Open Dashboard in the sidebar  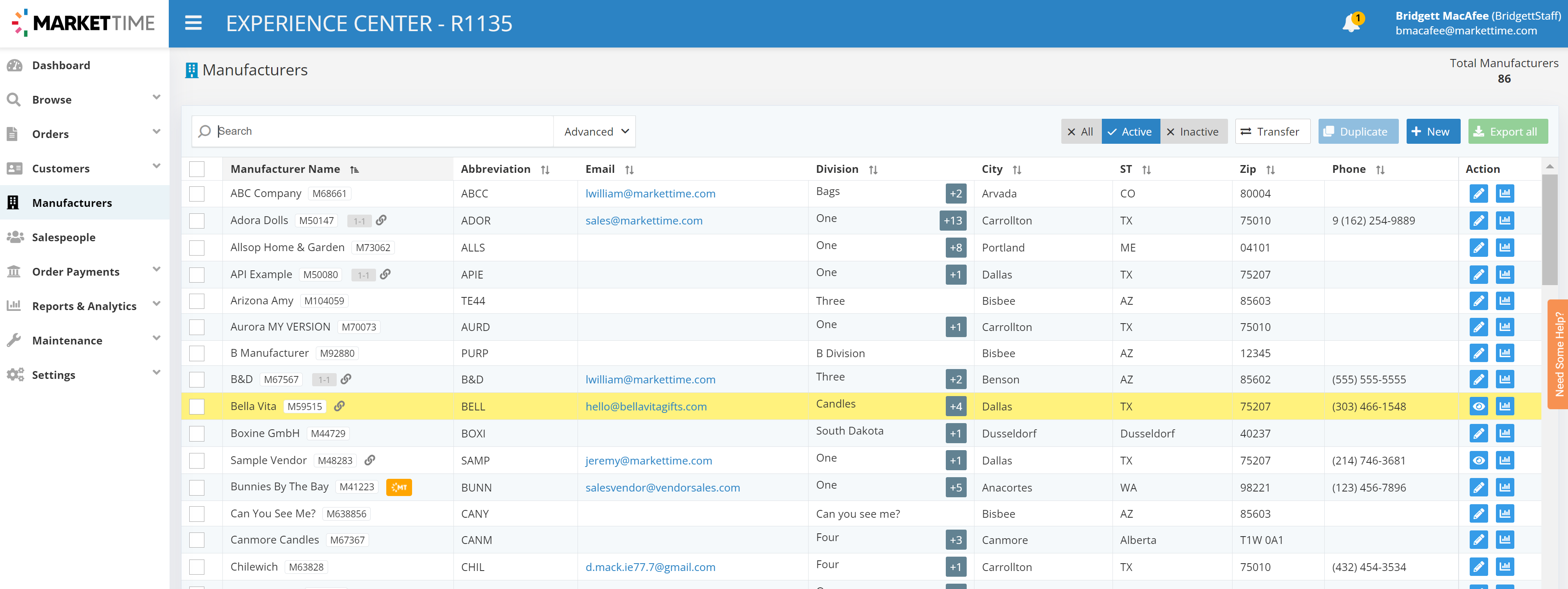point(85,65)
